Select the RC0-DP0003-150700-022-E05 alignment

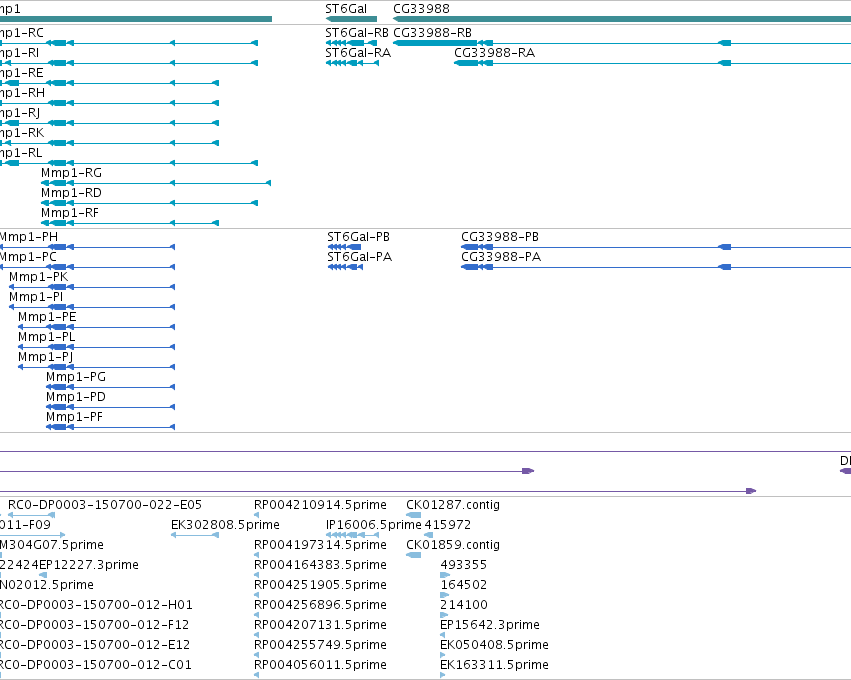click(x=31, y=515)
